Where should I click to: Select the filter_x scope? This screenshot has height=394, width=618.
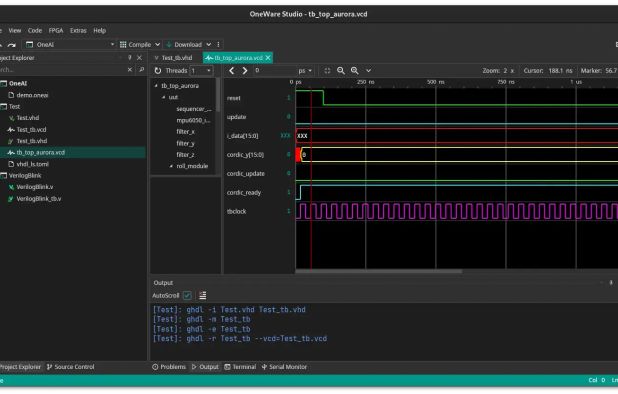click(185, 132)
